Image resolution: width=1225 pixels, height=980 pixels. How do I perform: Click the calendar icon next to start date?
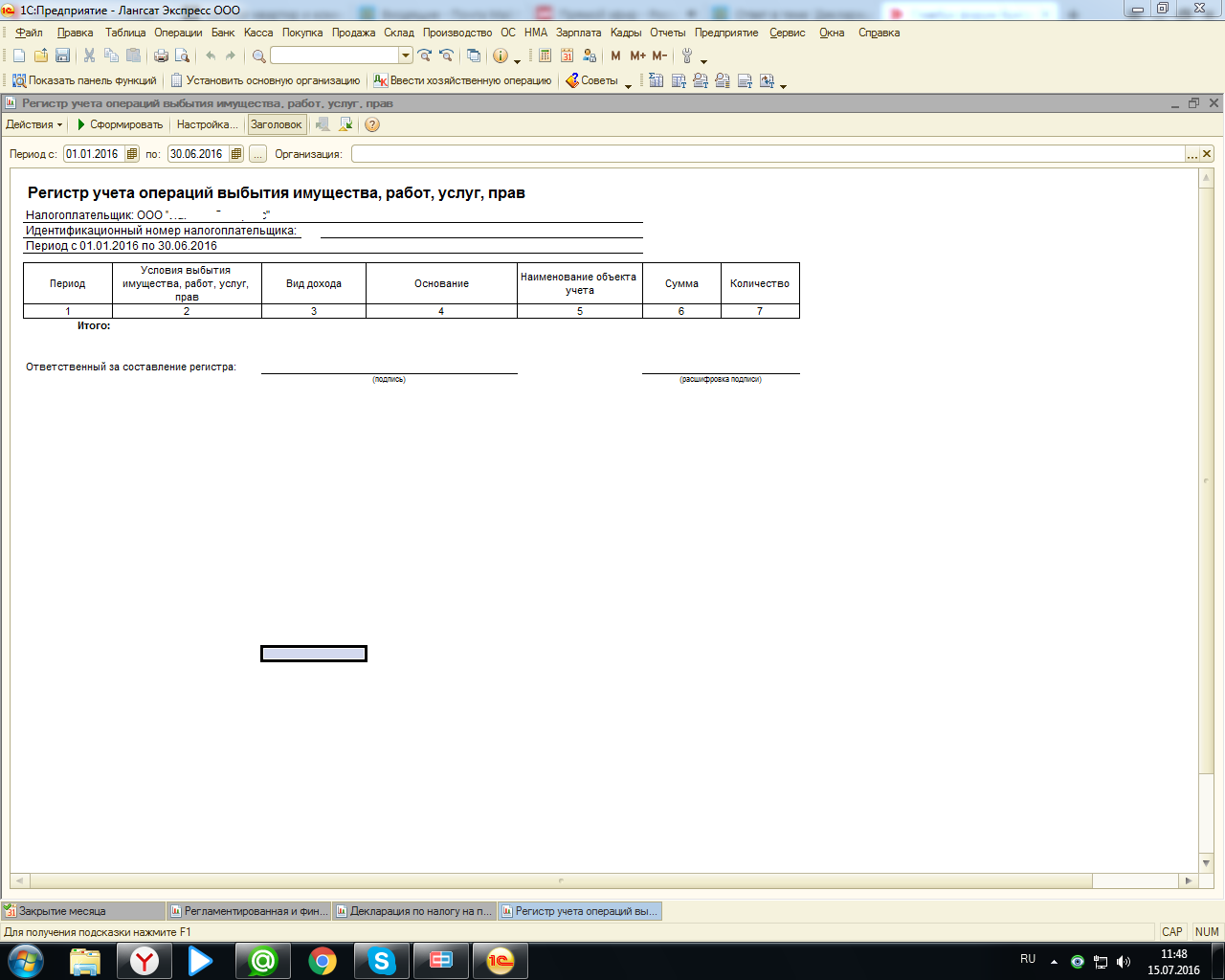coord(132,153)
